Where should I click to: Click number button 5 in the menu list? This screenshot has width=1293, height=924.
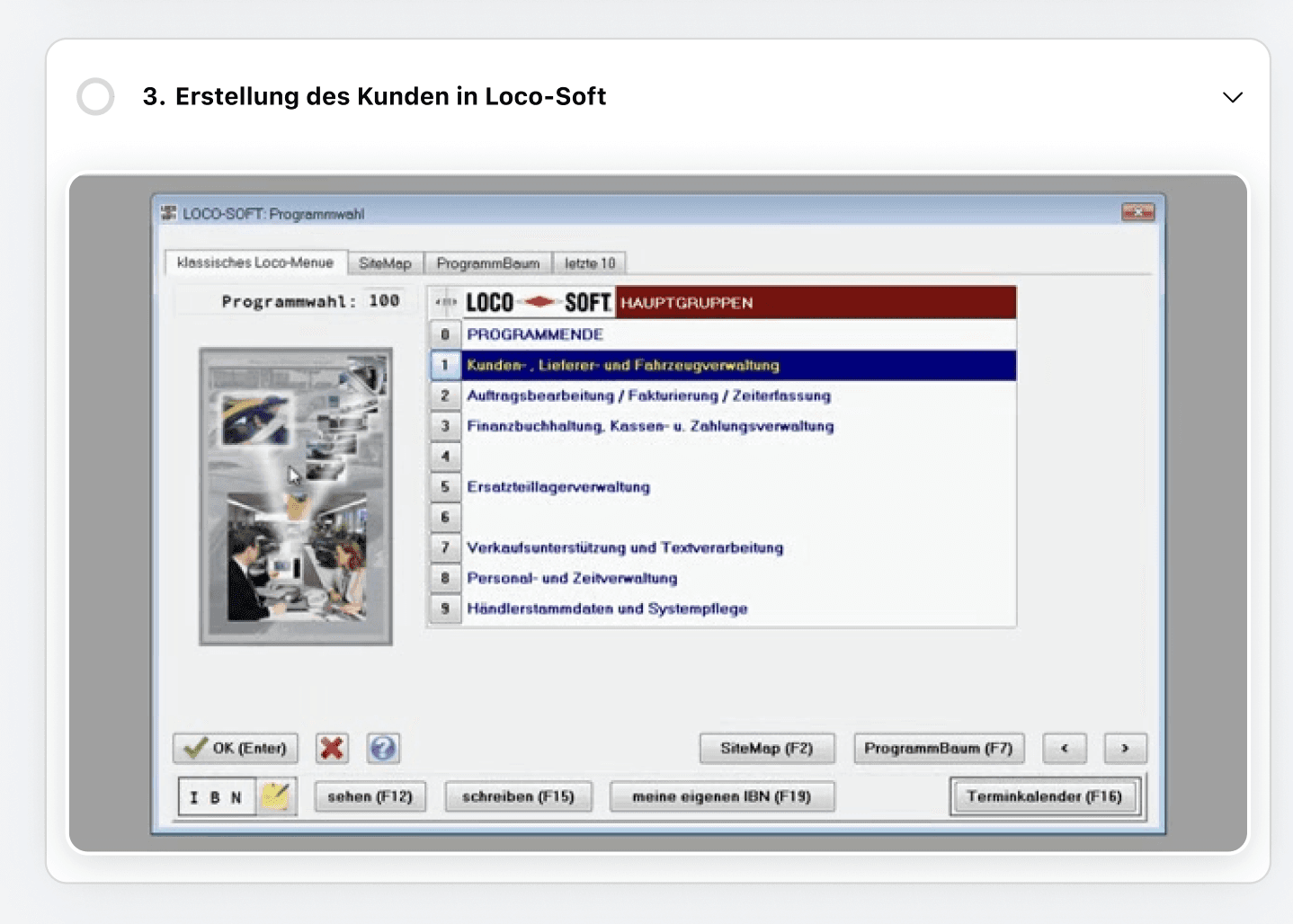click(445, 487)
